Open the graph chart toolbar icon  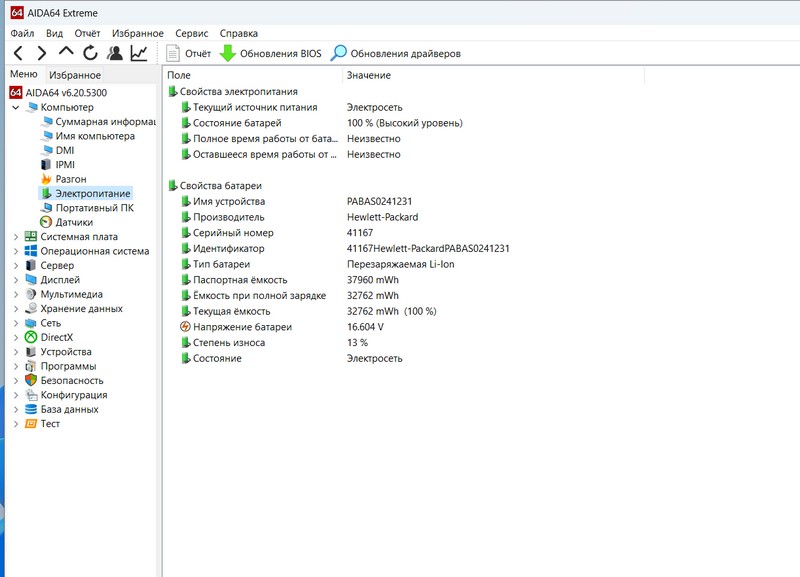point(139,53)
